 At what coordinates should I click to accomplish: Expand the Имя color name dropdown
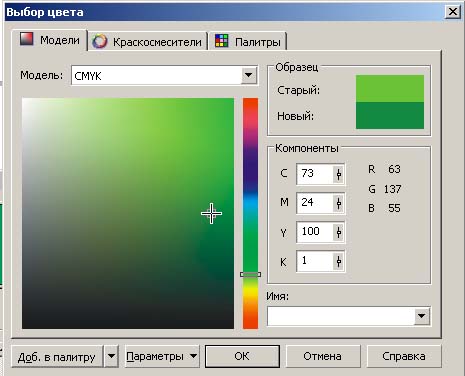(x=421, y=316)
